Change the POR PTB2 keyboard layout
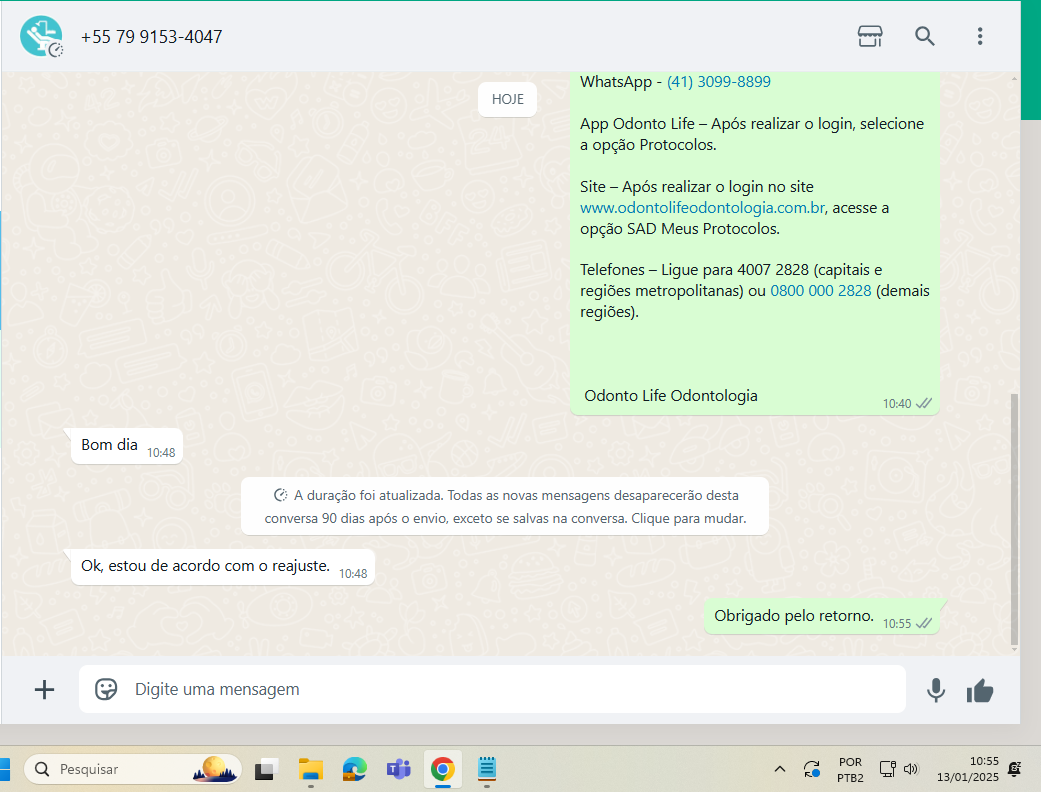This screenshot has height=792, width=1041. click(x=850, y=769)
